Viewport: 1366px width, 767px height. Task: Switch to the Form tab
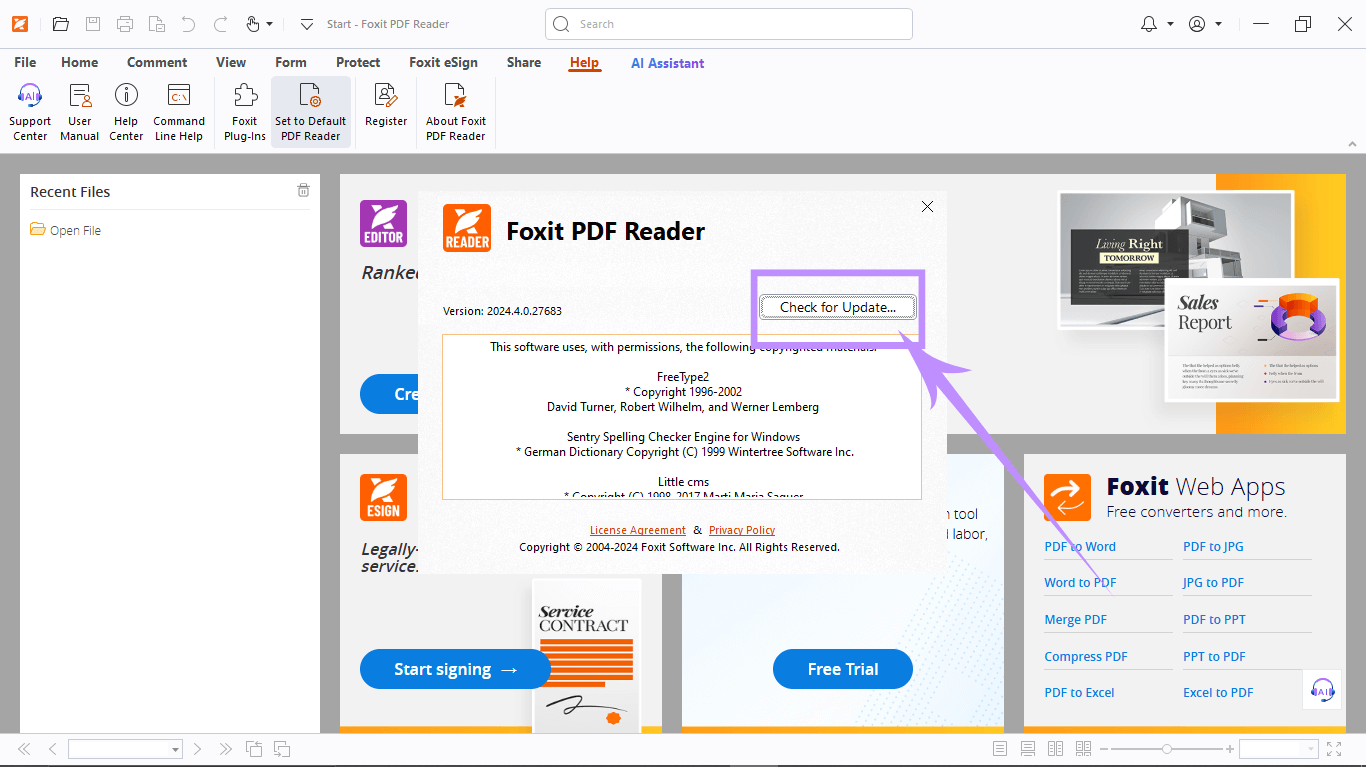coord(291,62)
